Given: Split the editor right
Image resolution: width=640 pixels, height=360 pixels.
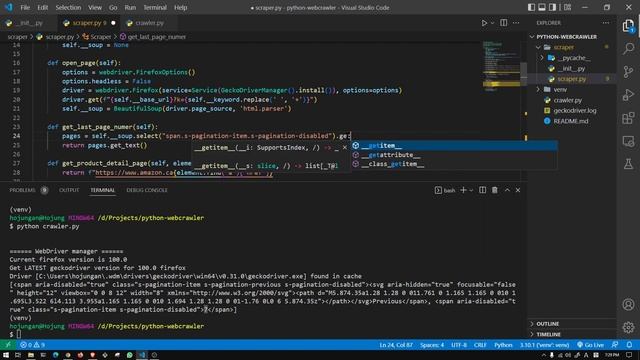Looking at the screenshot, I should coord(504,23).
